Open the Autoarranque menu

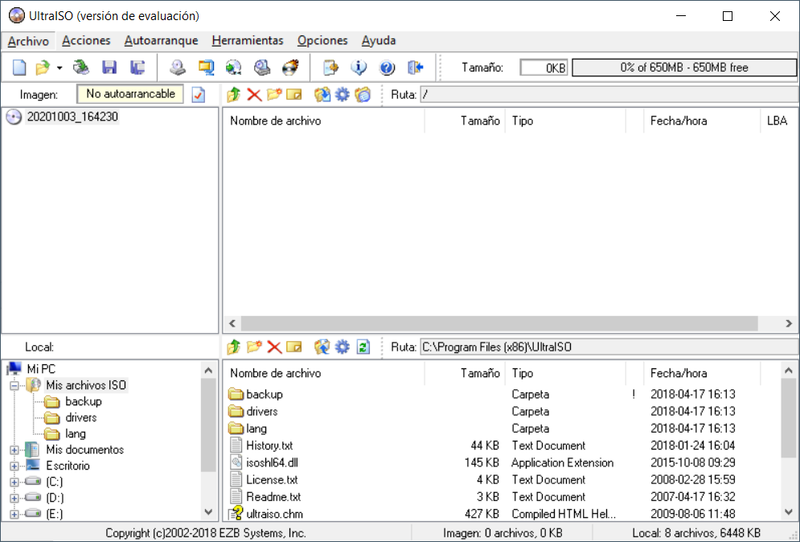pyautogui.click(x=161, y=41)
